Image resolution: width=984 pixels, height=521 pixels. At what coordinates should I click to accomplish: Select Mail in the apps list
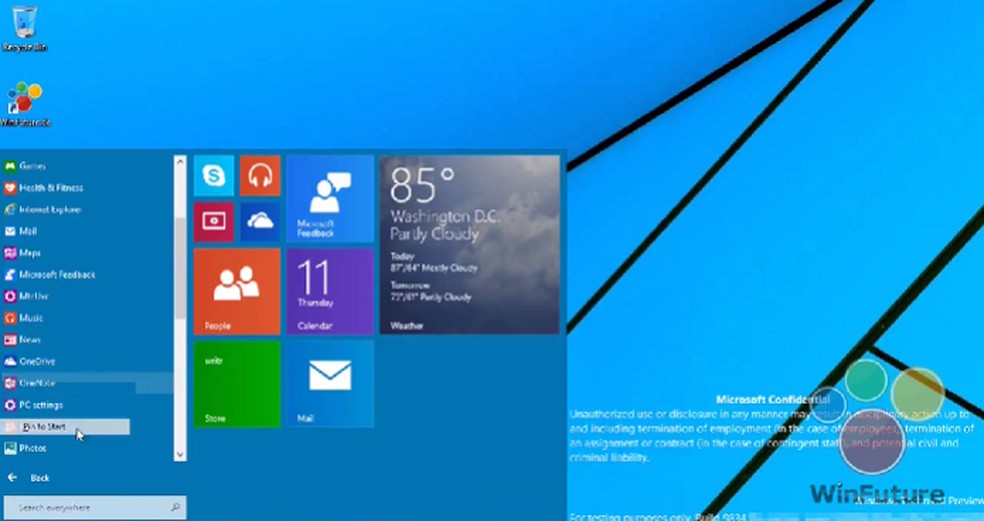click(x=87, y=231)
